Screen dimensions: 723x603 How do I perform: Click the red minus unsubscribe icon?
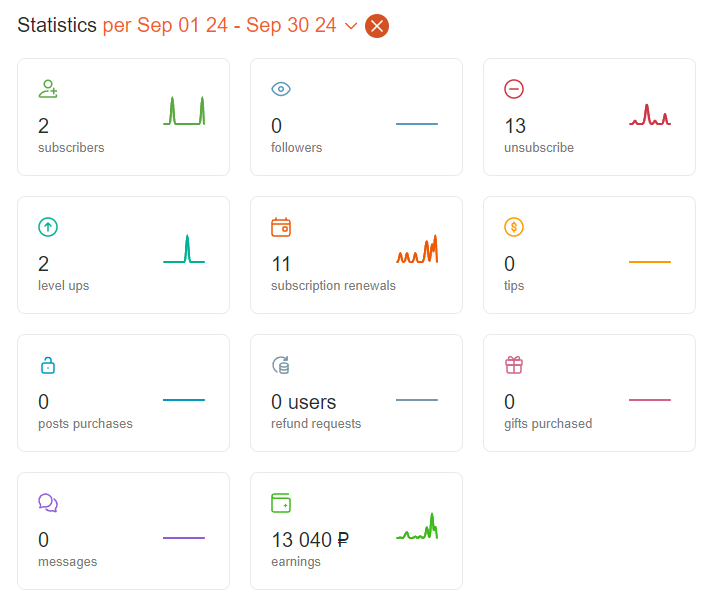pos(514,89)
